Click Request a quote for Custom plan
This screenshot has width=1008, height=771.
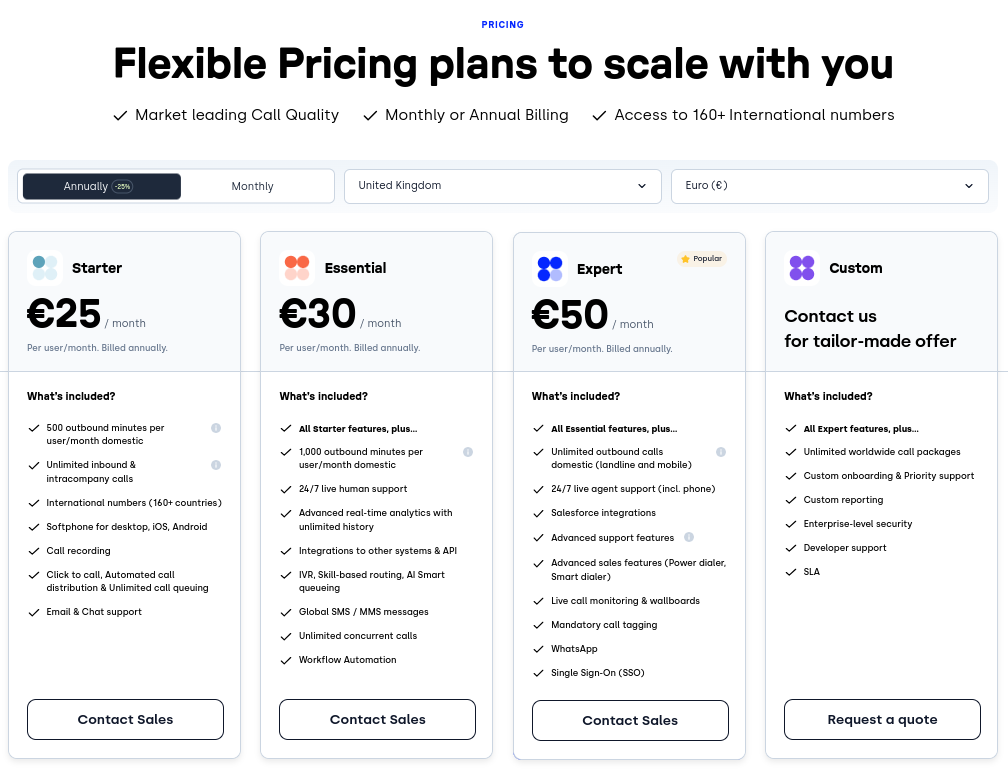[882, 719]
